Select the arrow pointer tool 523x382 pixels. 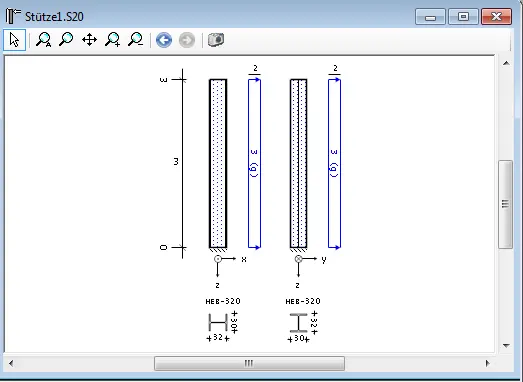click(x=14, y=40)
